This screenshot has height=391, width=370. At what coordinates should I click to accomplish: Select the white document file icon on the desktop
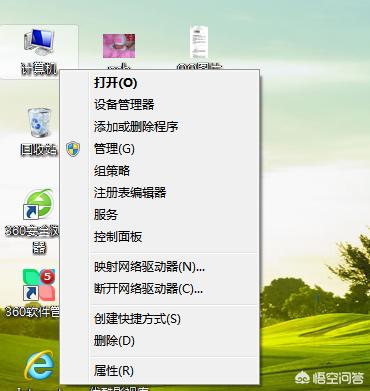click(x=199, y=42)
